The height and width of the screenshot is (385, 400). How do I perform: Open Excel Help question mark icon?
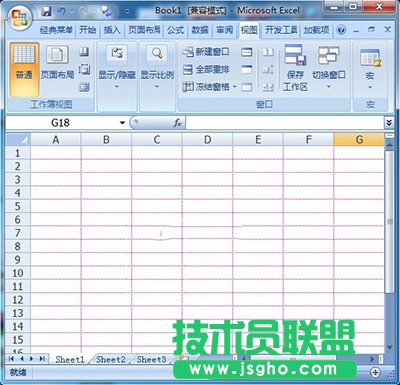341,30
